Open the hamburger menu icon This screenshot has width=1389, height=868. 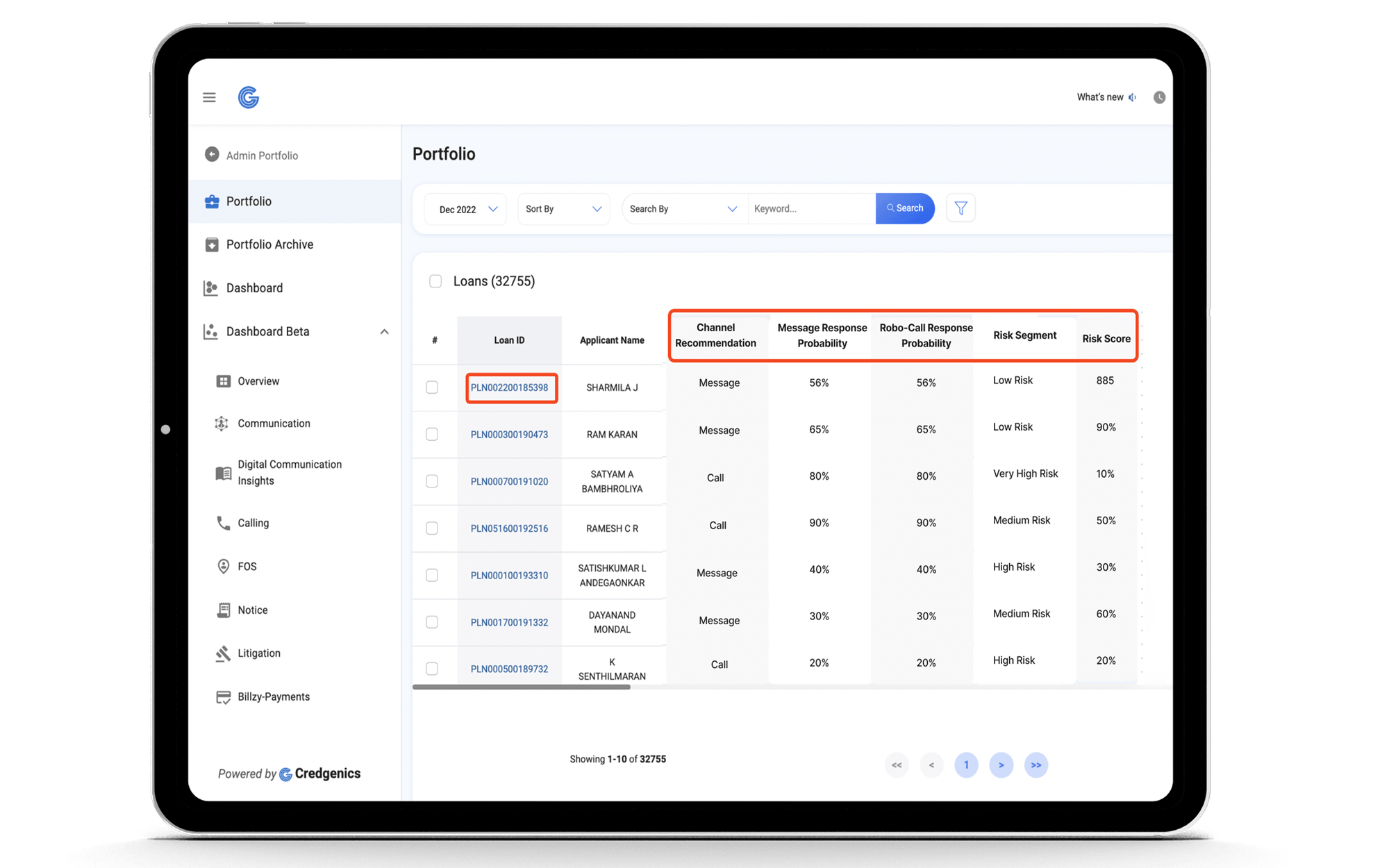(x=209, y=97)
